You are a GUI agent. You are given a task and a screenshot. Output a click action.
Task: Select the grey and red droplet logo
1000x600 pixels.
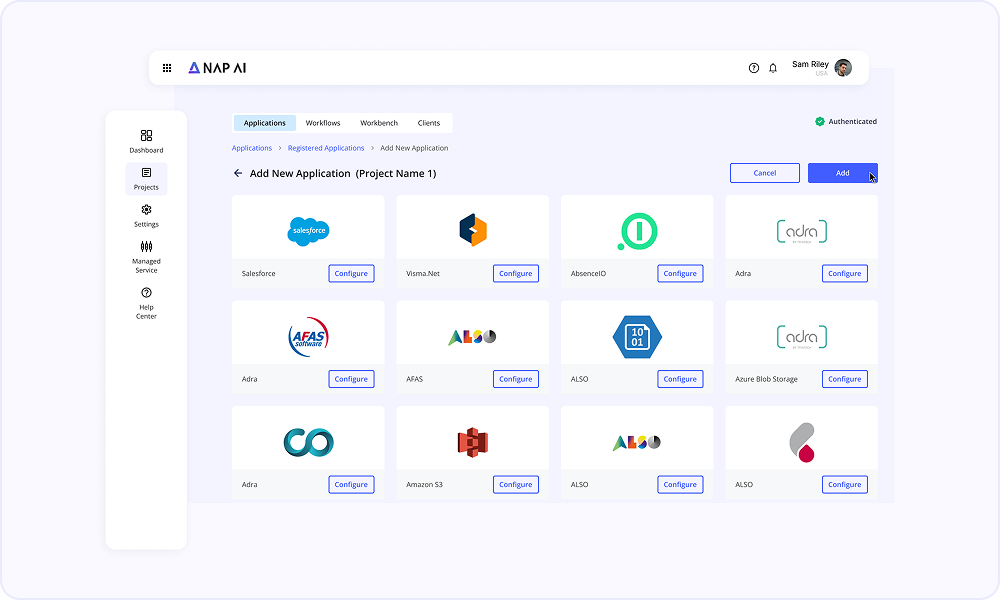pyautogui.click(x=802, y=442)
